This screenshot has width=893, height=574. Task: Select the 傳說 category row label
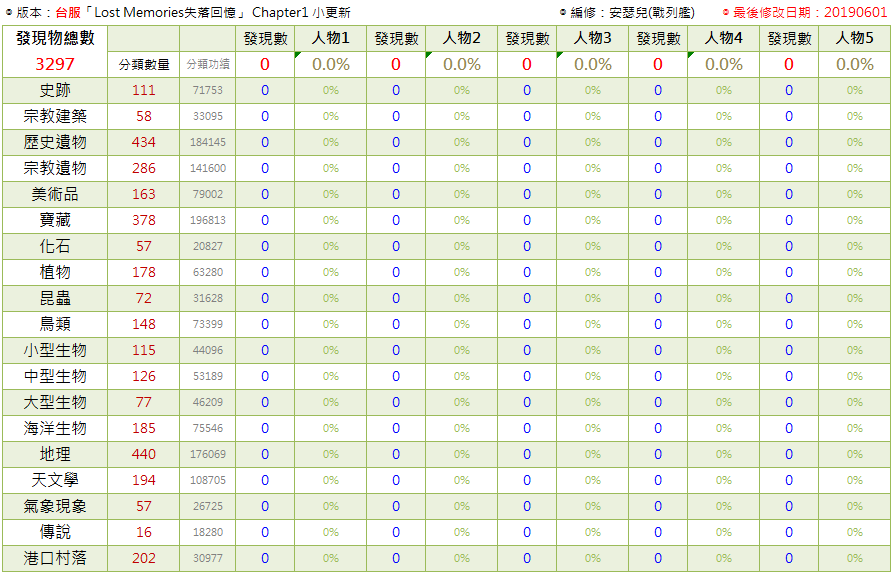(x=55, y=532)
